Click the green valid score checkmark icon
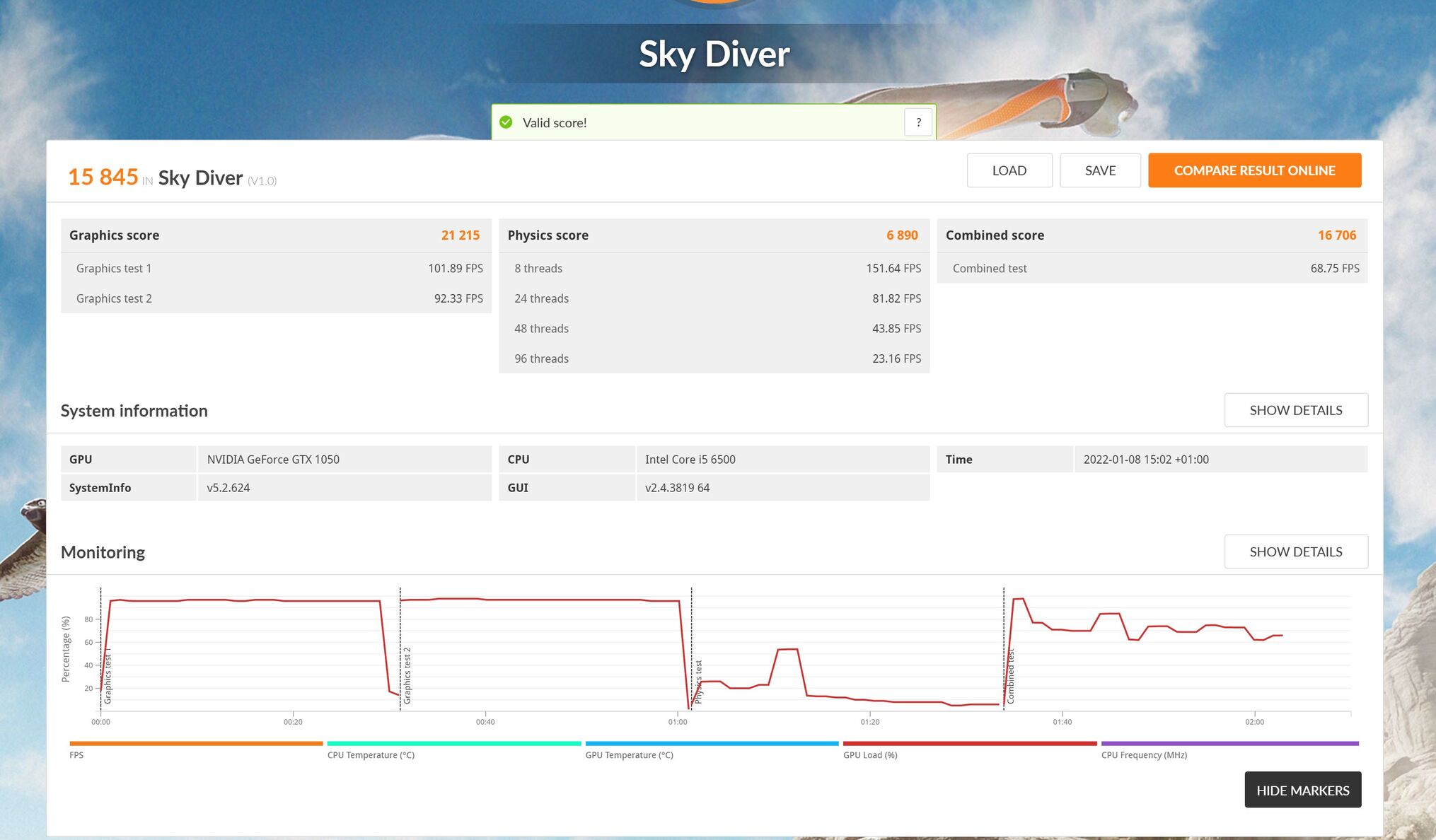1436x840 pixels. [506, 122]
